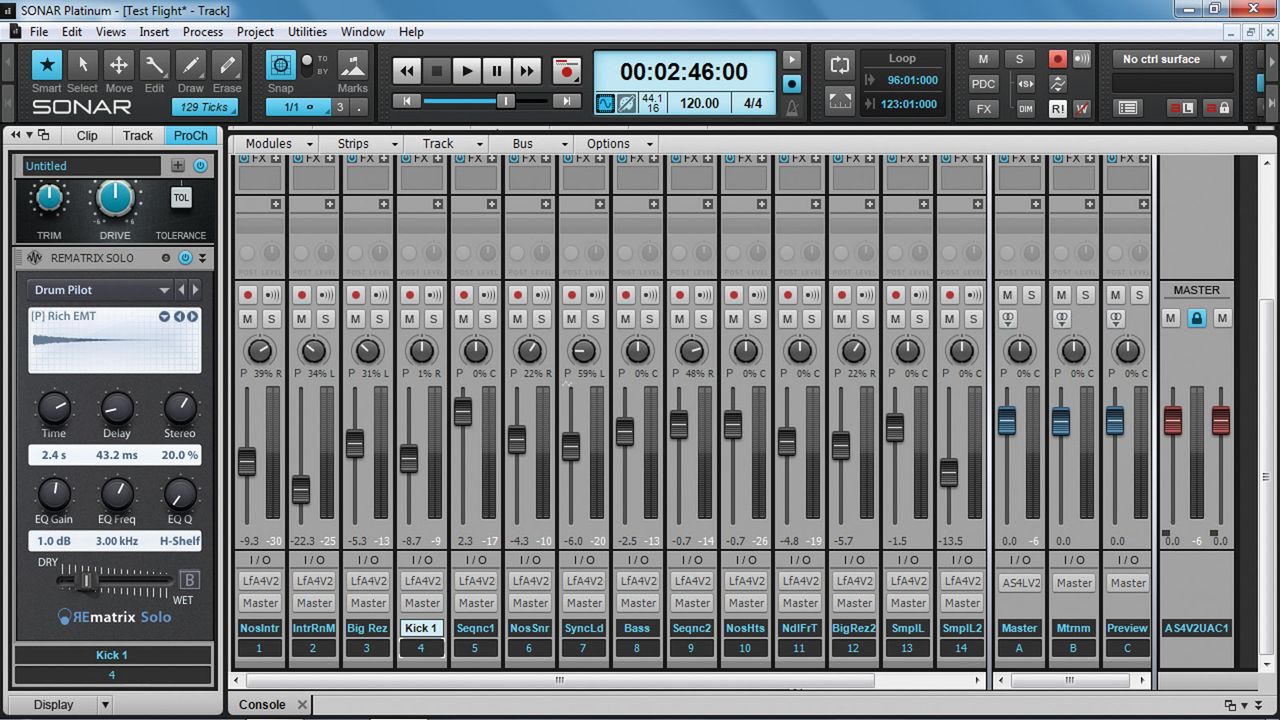Click the TOL tolerance button
Image resolution: width=1280 pixels, height=720 pixels.
(x=181, y=198)
